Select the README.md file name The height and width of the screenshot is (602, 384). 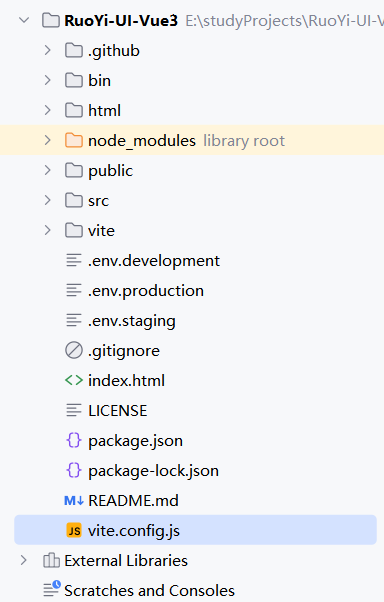coord(133,501)
